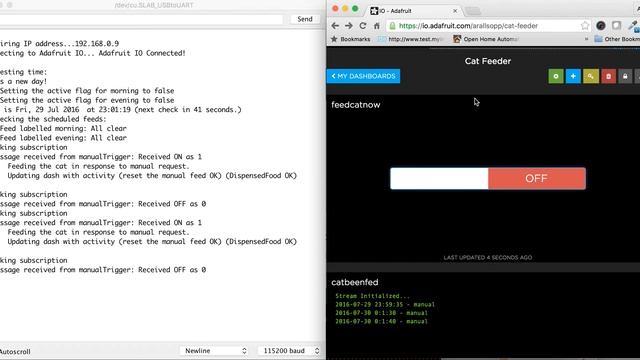This screenshot has width=640, height=360.
Task: Delete dashboard with the red trash icon
Action: click(x=608, y=76)
